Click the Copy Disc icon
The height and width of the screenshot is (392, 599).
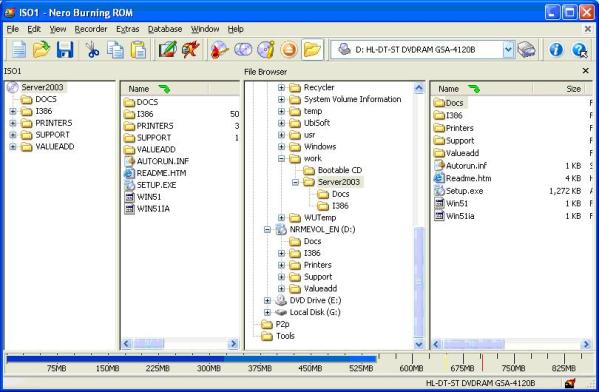pyautogui.click(x=243, y=50)
